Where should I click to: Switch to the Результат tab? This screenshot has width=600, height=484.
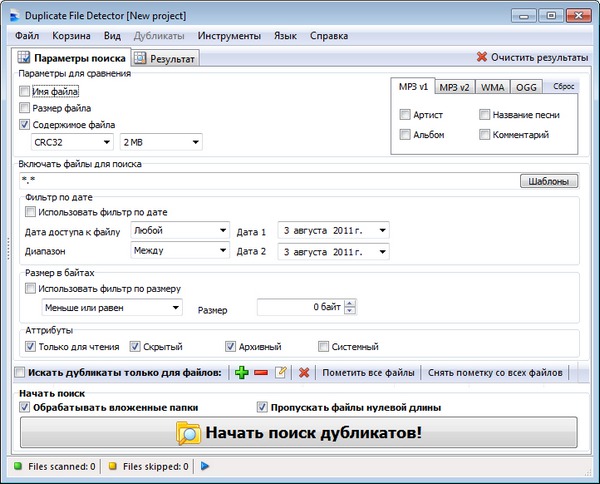[x=166, y=59]
